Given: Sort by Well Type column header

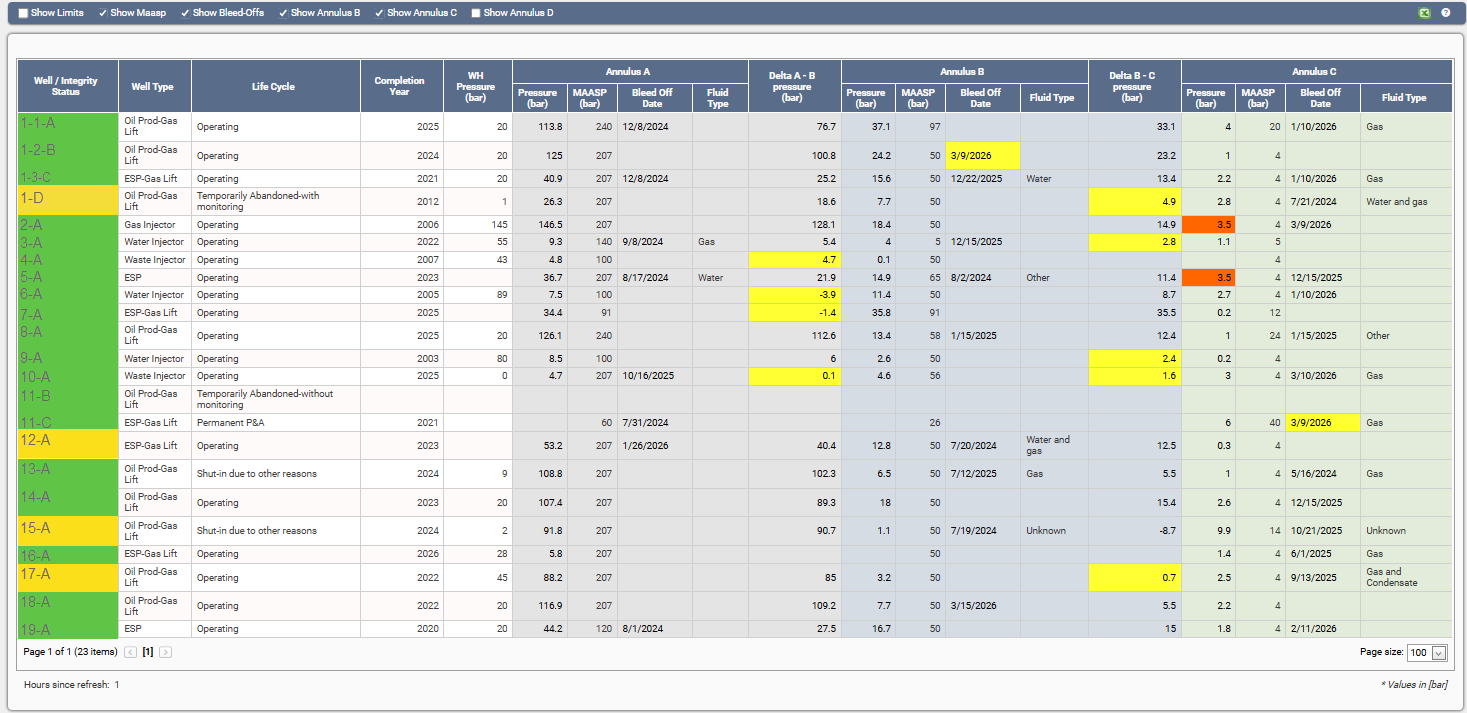Looking at the screenshot, I should point(154,87).
